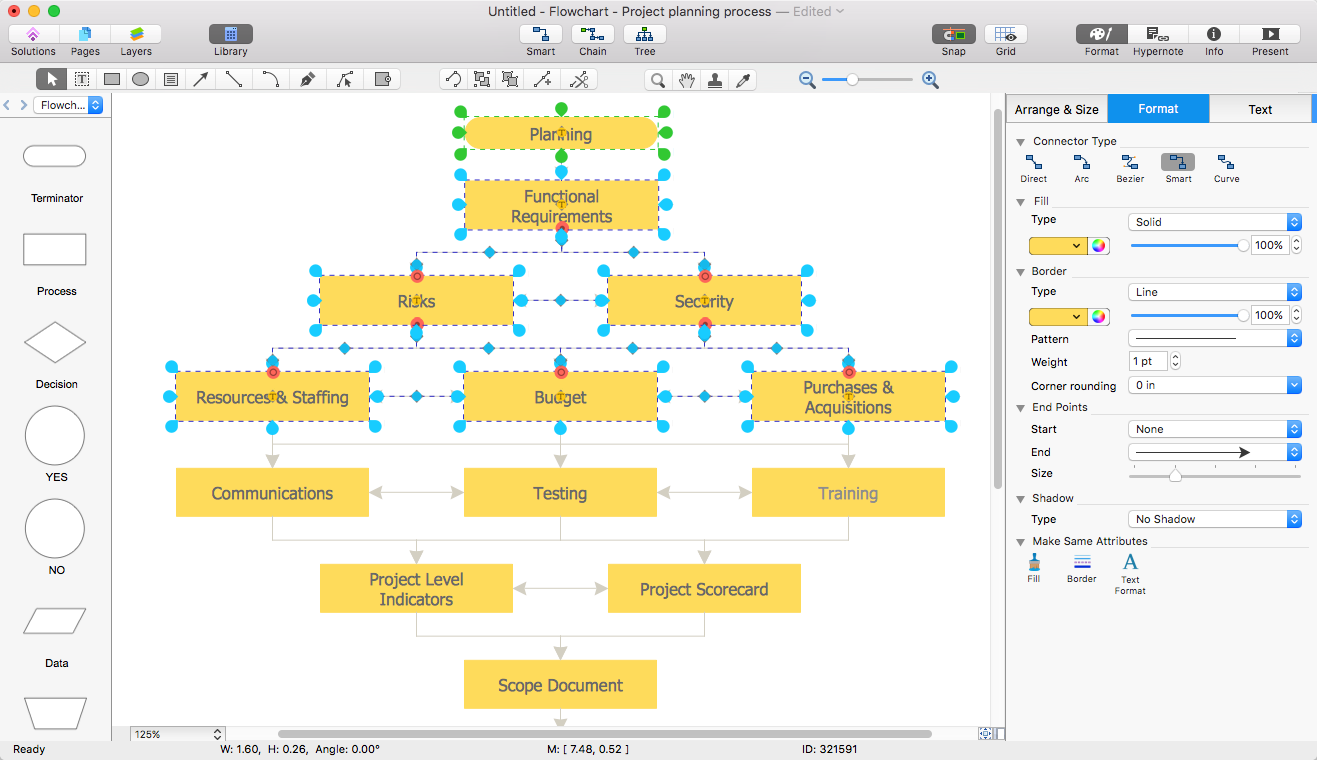Open the Hypernote panel

click(x=1157, y=35)
